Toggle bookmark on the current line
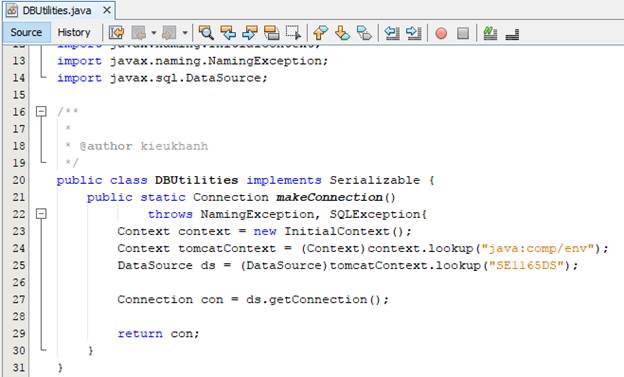This screenshot has height=377, width=624. pyautogui.click(x=364, y=33)
